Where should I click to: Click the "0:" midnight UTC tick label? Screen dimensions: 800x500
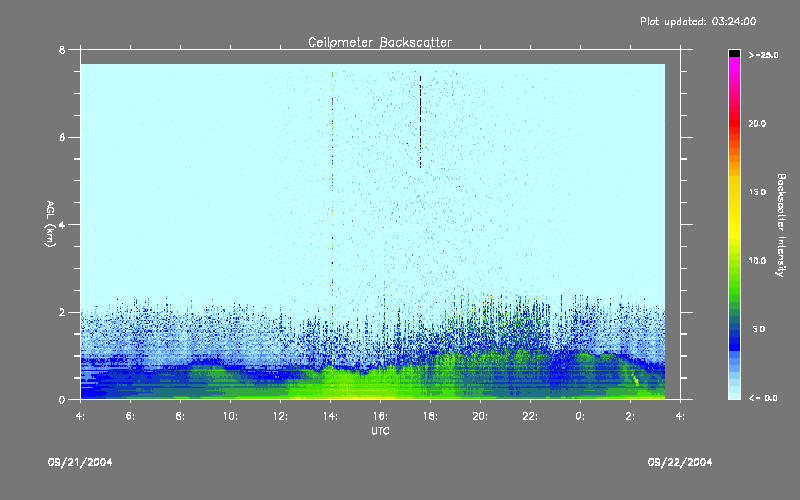(x=580, y=416)
